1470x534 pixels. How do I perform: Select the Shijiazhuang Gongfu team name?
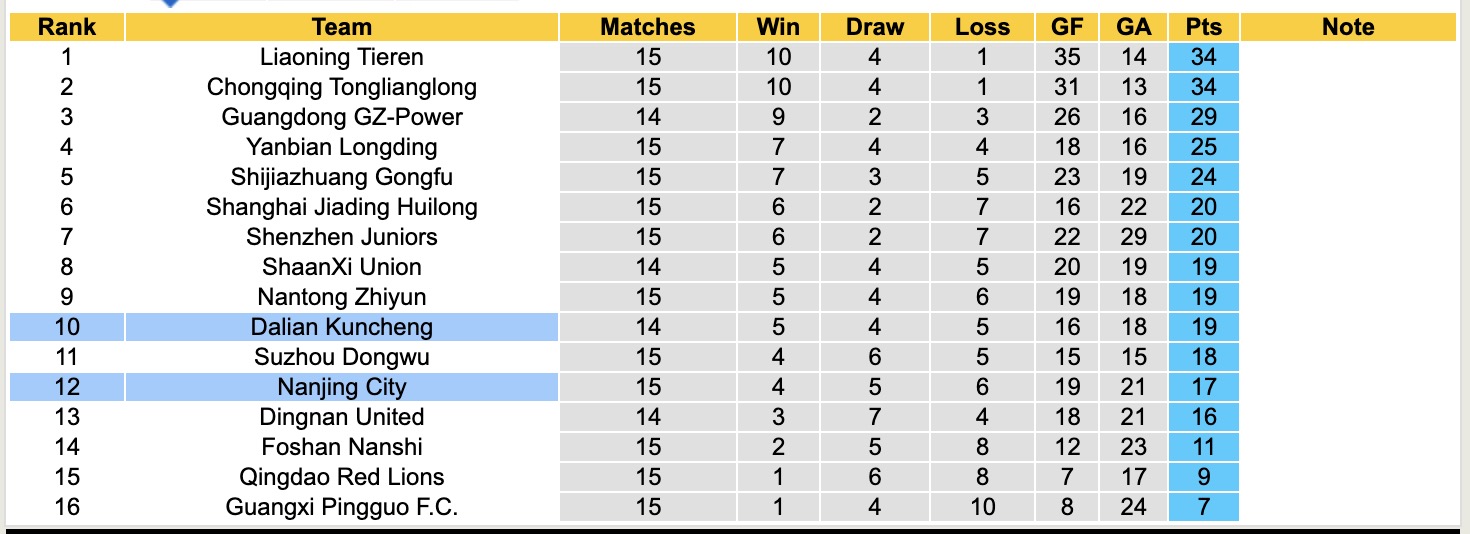pos(342,177)
